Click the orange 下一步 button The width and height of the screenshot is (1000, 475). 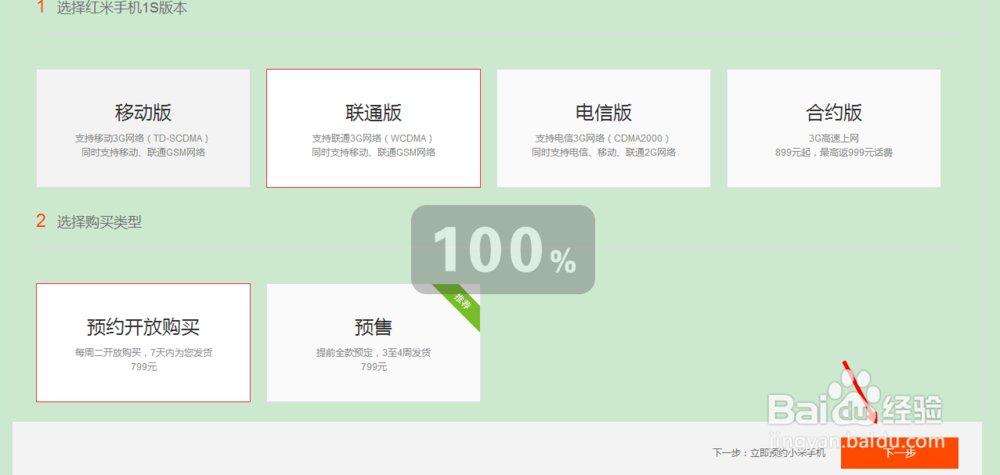pyautogui.click(x=899, y=453)
